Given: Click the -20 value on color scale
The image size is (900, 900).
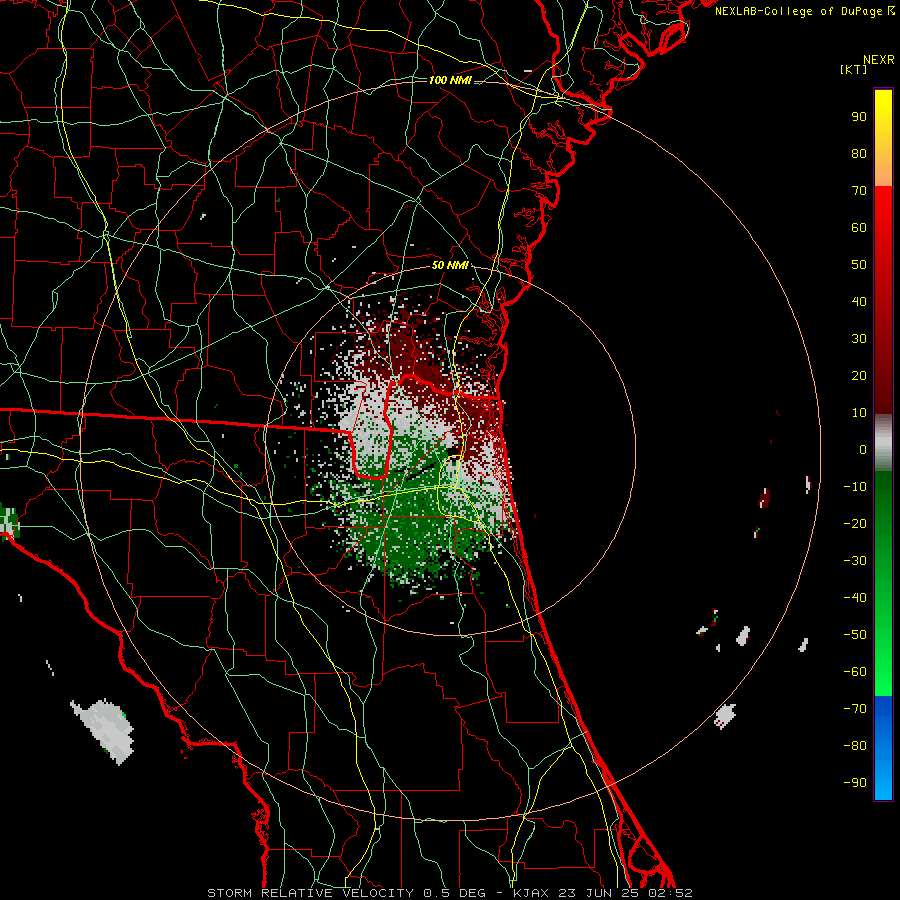Looking at the screenshot, I should (x=855, y=524).
